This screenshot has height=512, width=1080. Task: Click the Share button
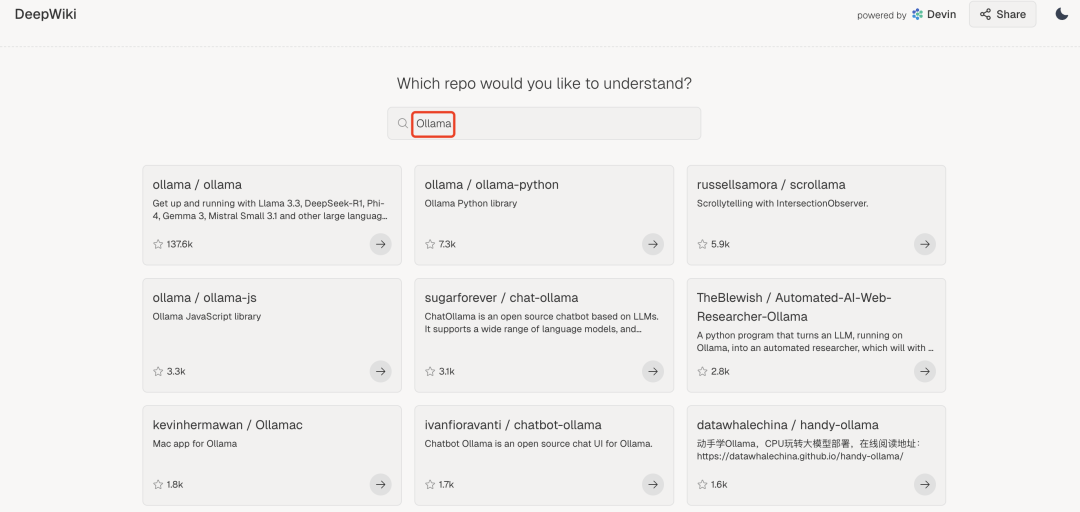[1002, 14]
